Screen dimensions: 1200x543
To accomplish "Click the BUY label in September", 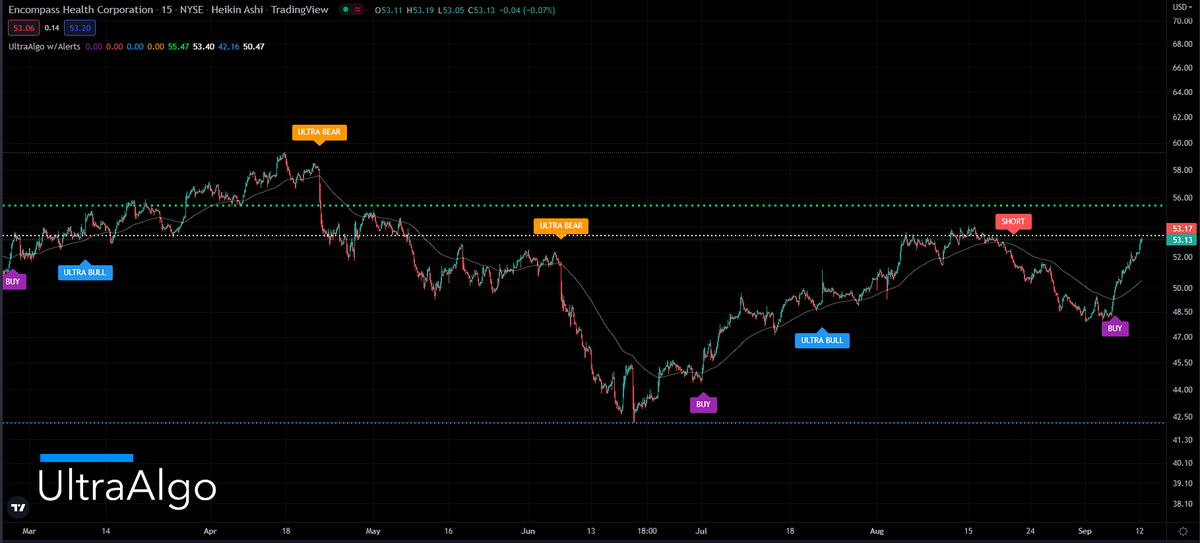I will pos(1115,328).
